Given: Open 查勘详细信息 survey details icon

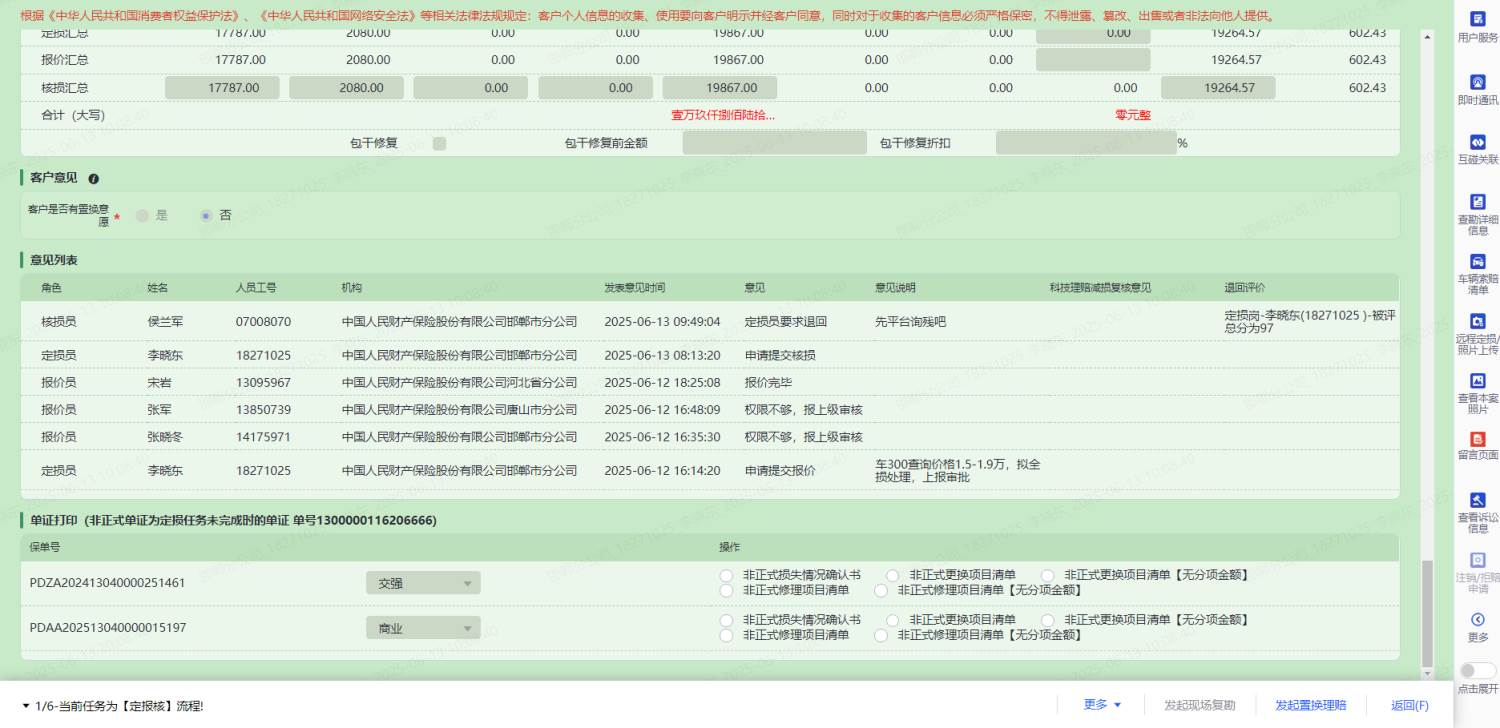Looking at the screenshot, I should (x=1477, y=202).
